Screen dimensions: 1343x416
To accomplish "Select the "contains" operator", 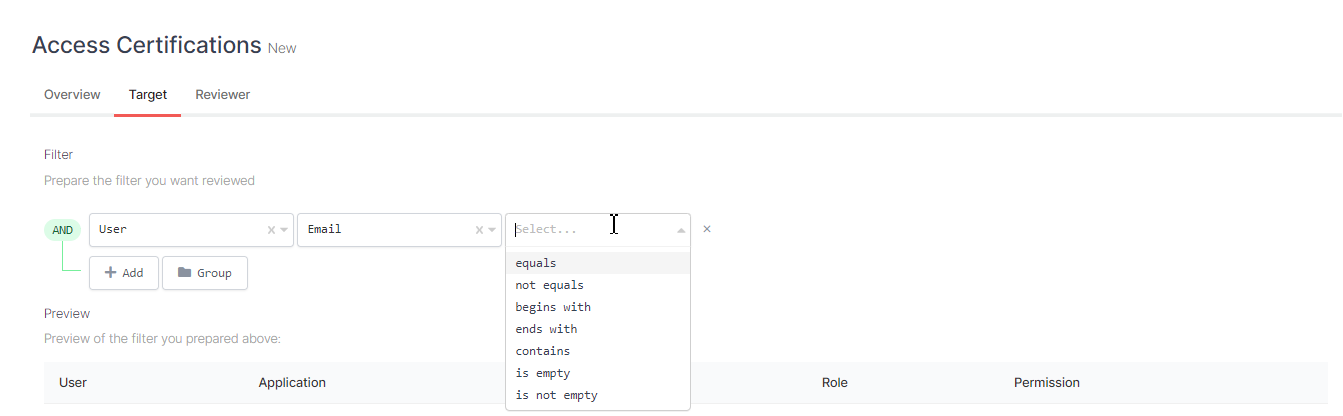I will (543, 351).
